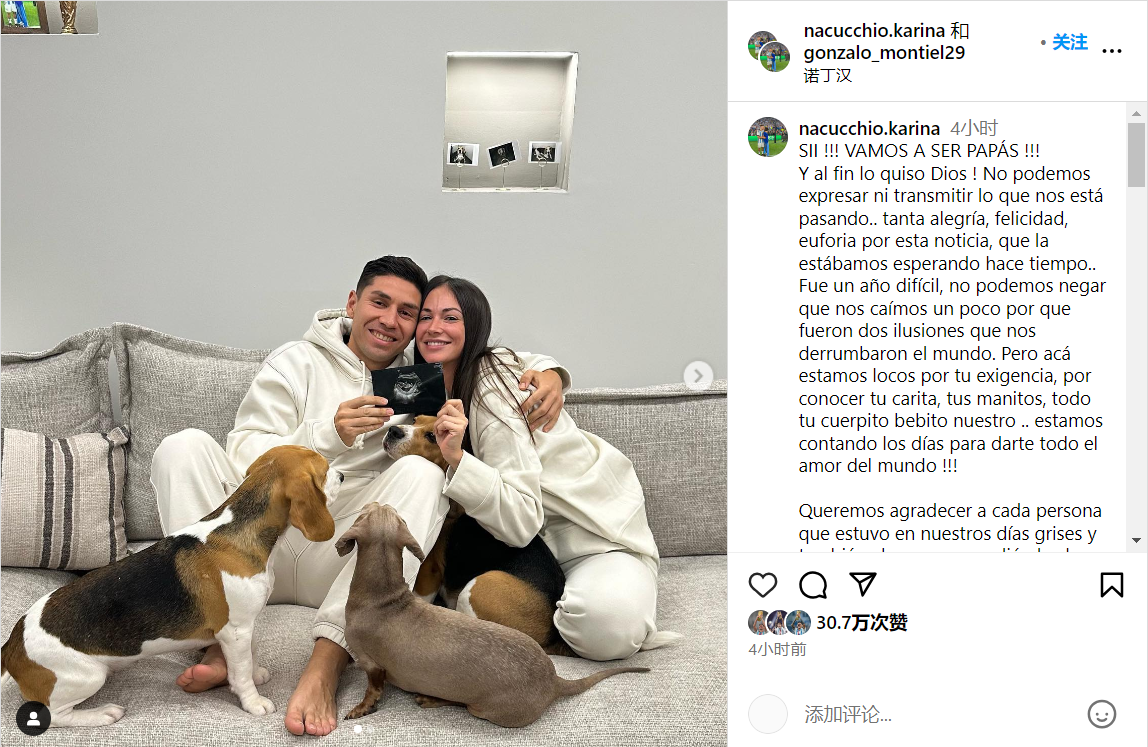View the 诺丁汉 location page
The width and height of the screenshot is (1148, 747).
pyautogui.click(x=827, y=75)
